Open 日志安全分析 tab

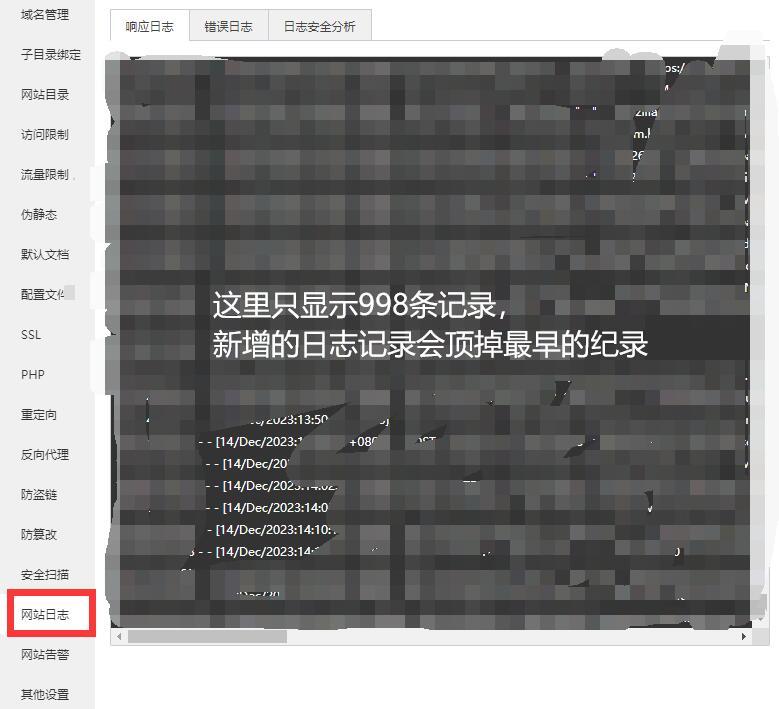[319, 26]
